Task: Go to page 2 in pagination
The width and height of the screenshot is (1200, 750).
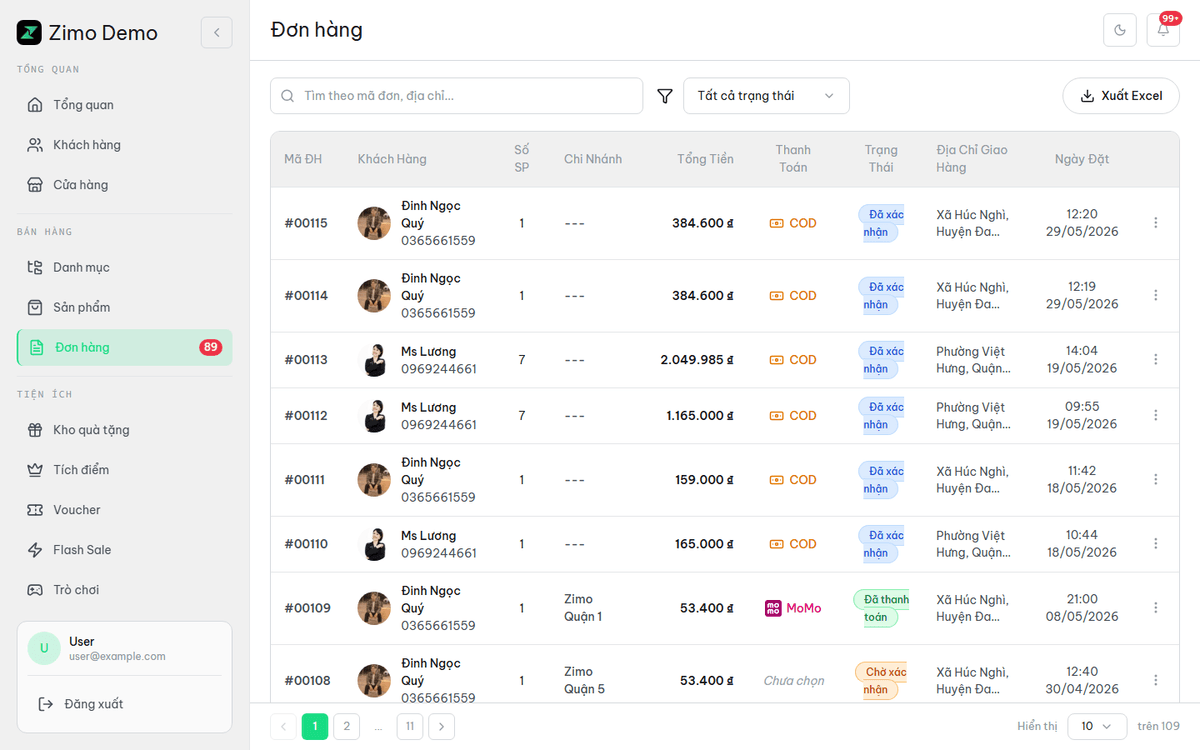Action: point(346,726)
